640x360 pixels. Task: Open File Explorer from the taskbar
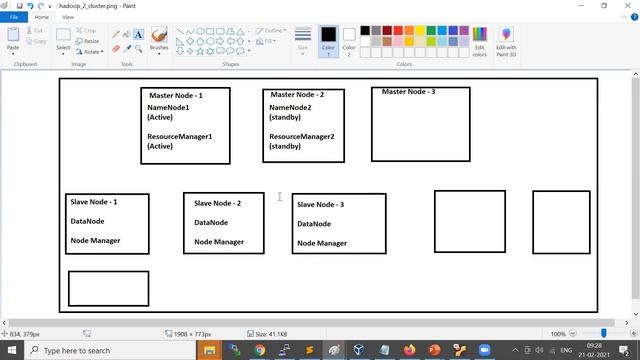(209, 350)
